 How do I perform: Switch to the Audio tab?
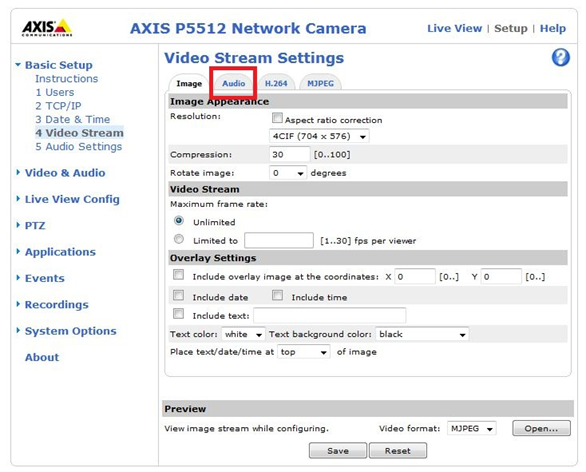point(234,83)
